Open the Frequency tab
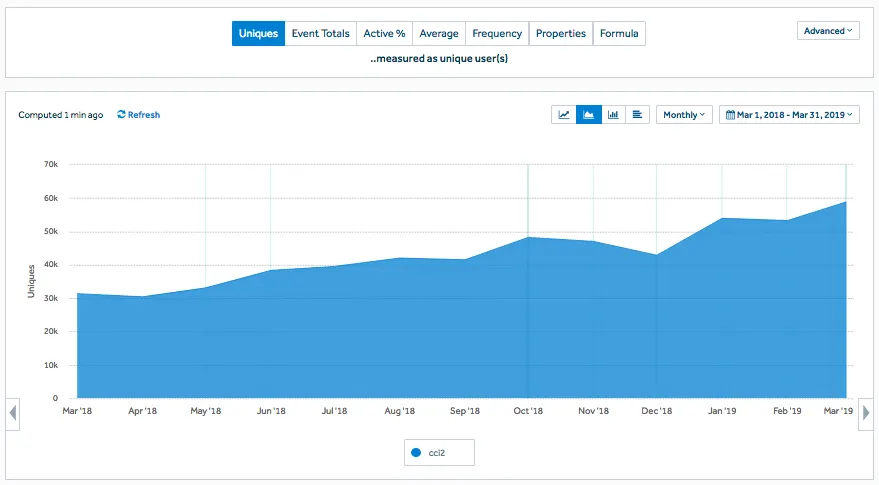Screen dimensions: 879x485 pos(497,33)
